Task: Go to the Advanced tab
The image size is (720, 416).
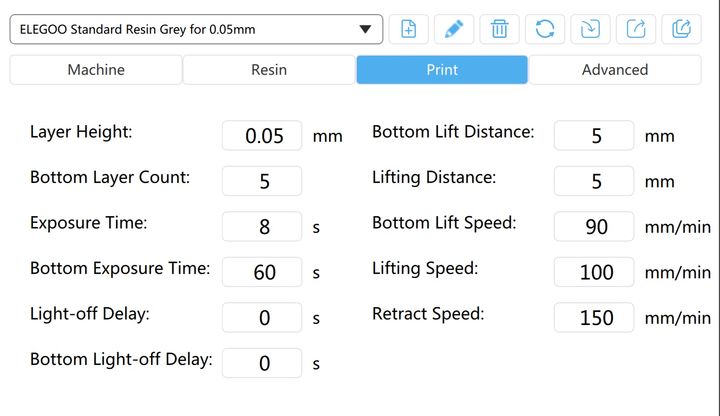Action: pyautogui.click(x=615, y=70)
